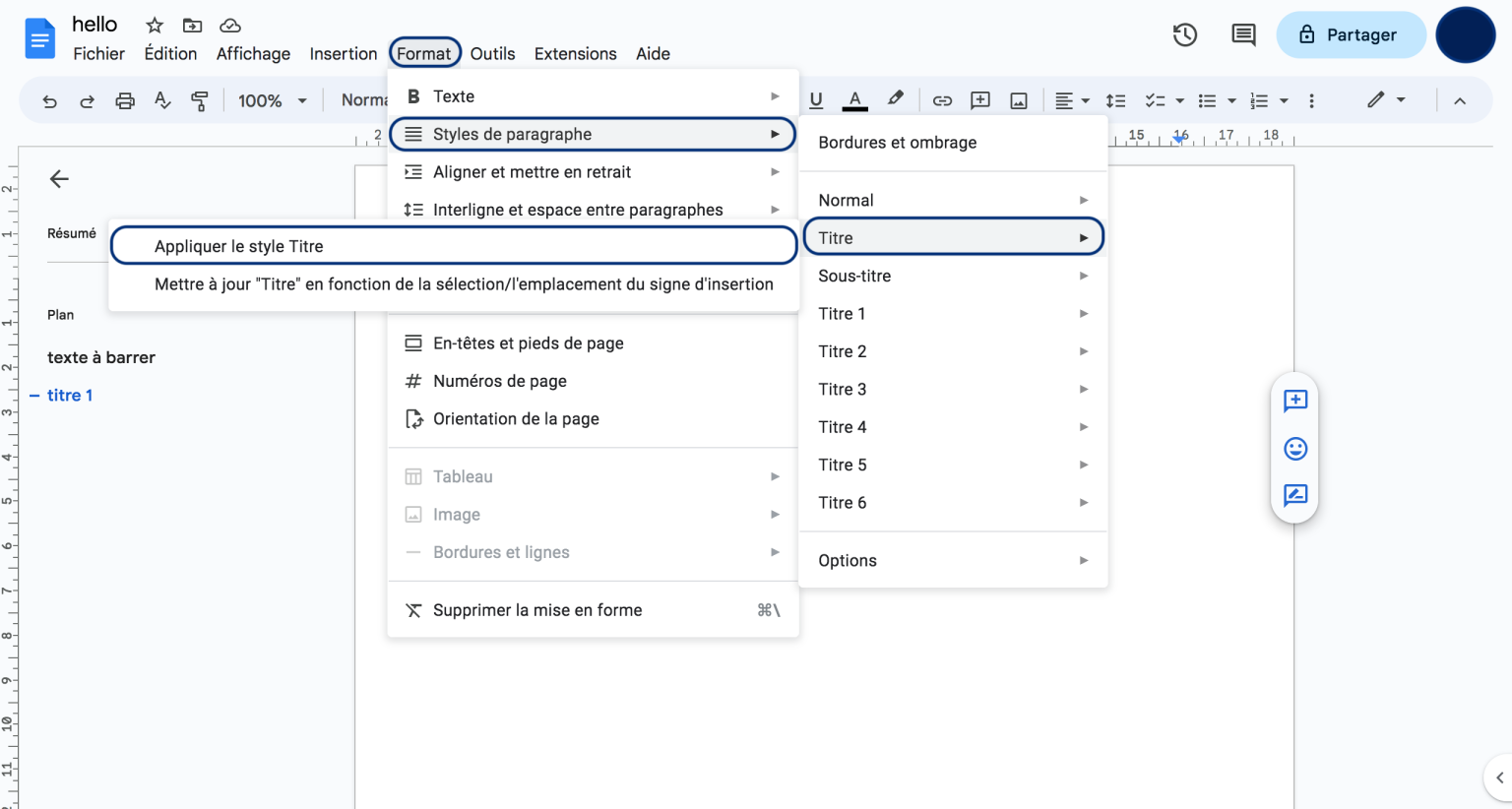Toggle the checklist formatting option
Image resolution: width=1512 pixels, height=809 pixels.
click(1157, 99)
